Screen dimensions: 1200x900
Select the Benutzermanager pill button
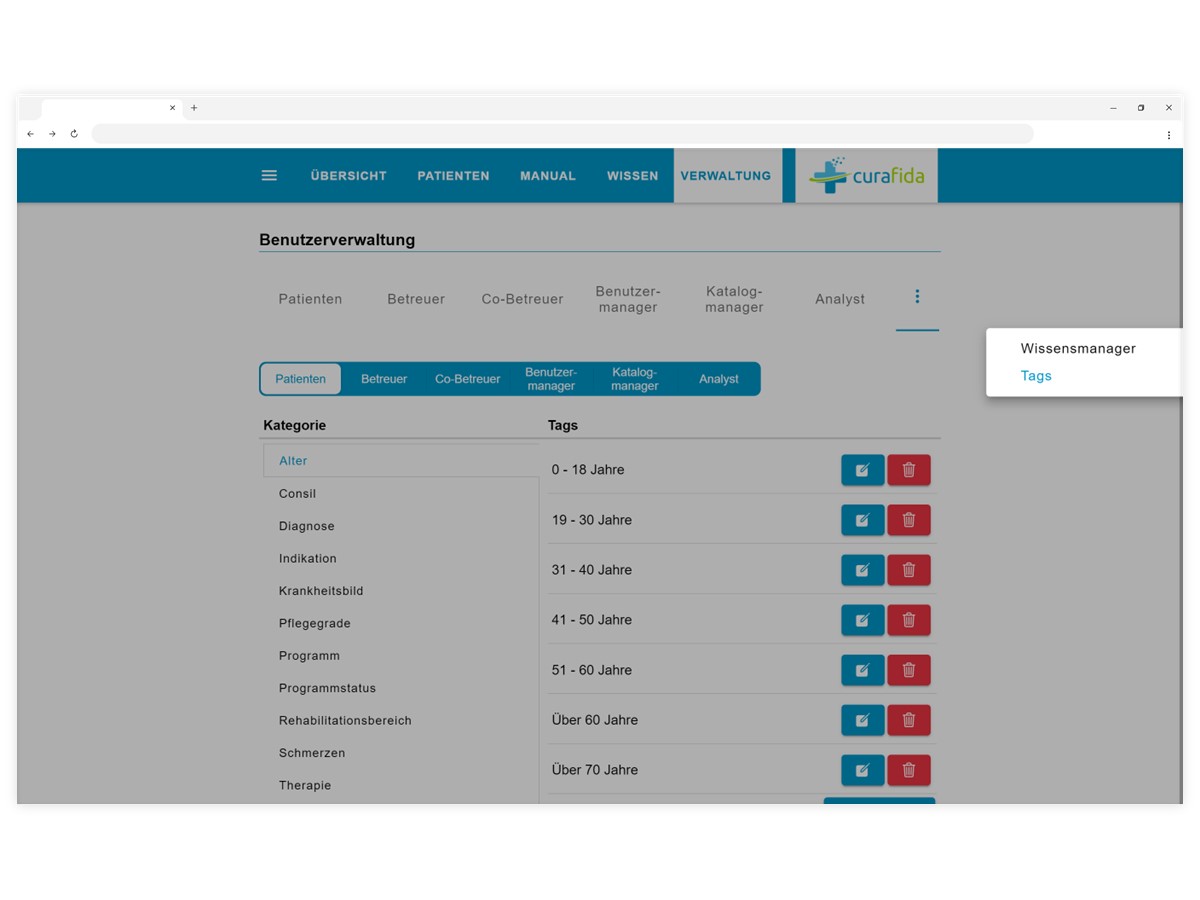[x=551, y=379]
